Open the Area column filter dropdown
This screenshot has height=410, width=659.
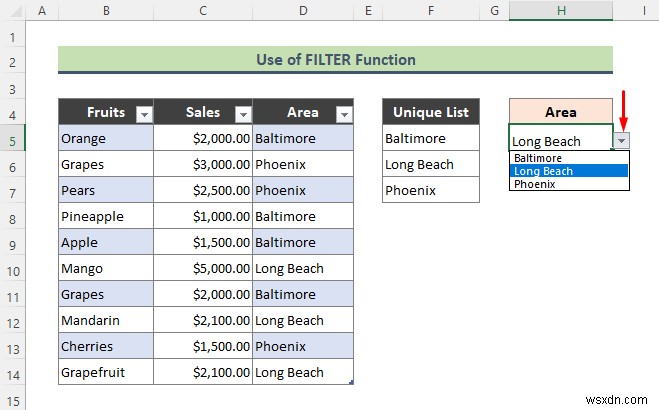pos(342,114)
